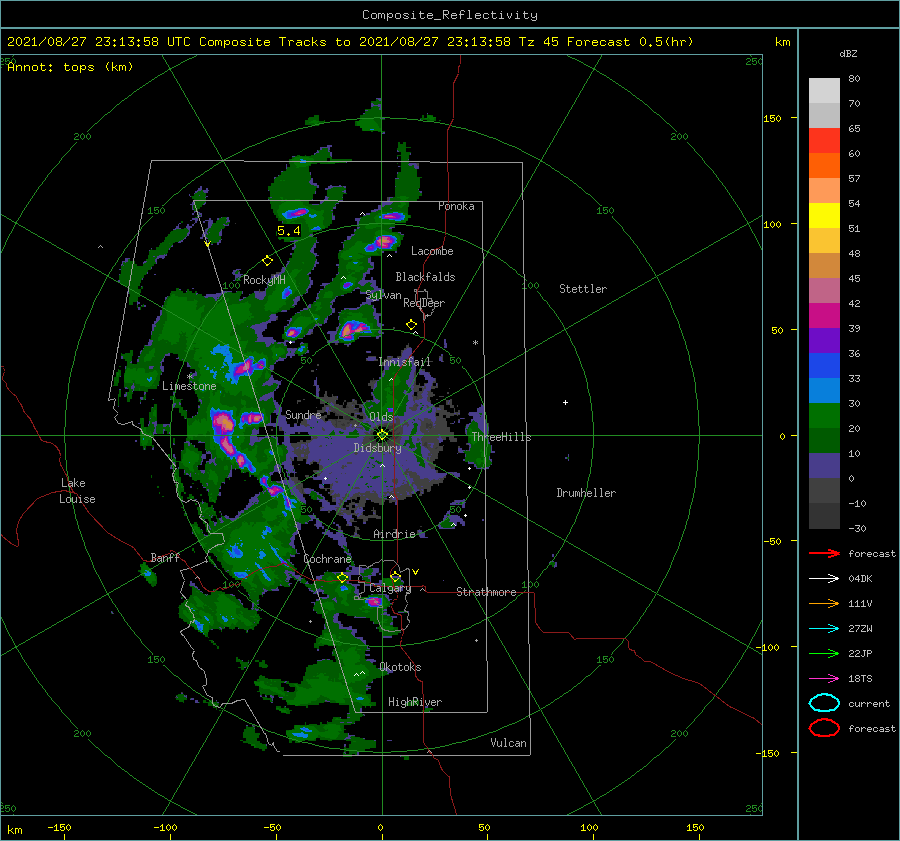This screenshot has width=900, height=841.
Task: Click the yellow diamond marker near RockyMH
Action: [267, 261]
